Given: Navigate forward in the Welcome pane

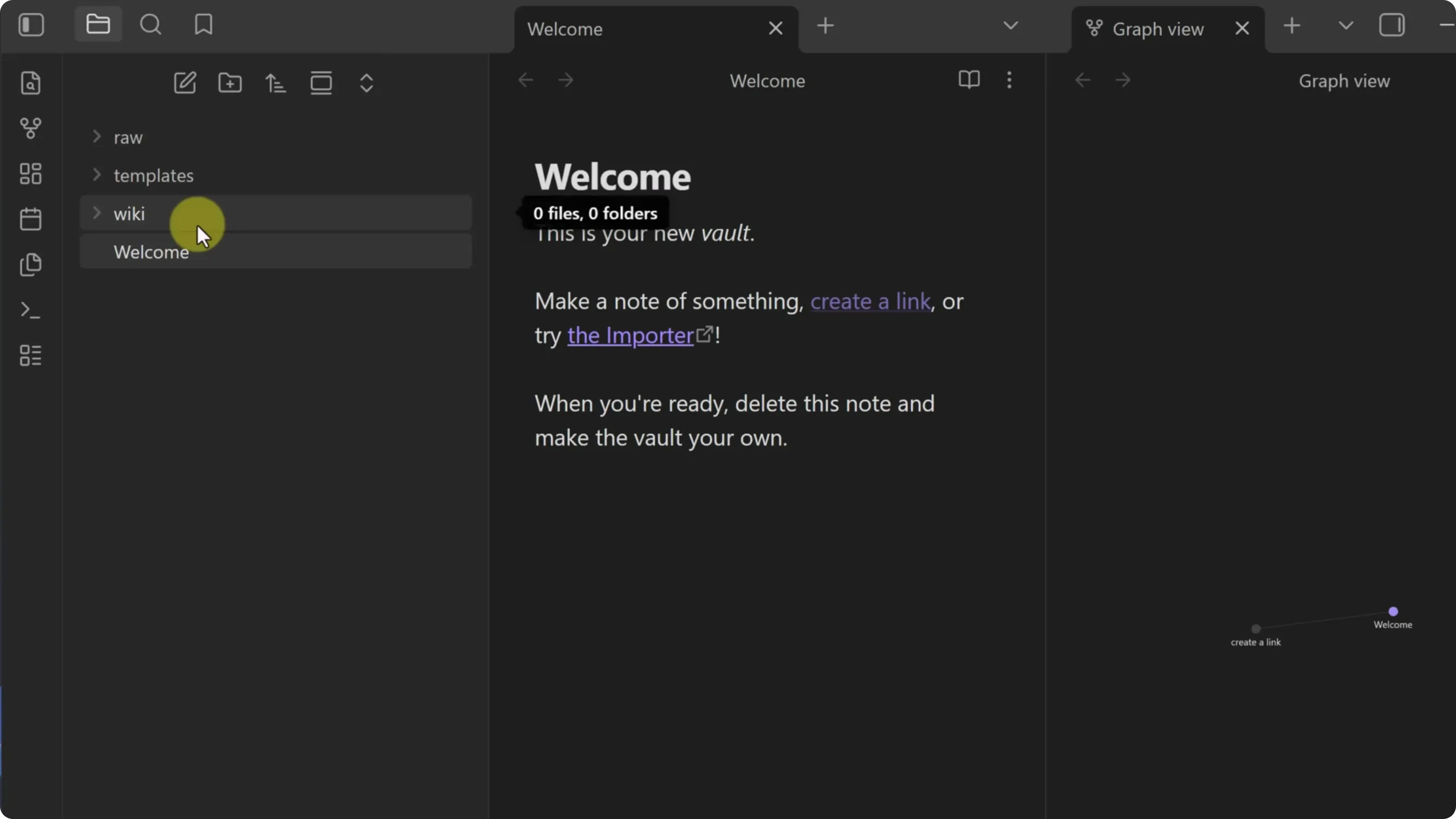Looking at the screenshot, I should [566, 80].
